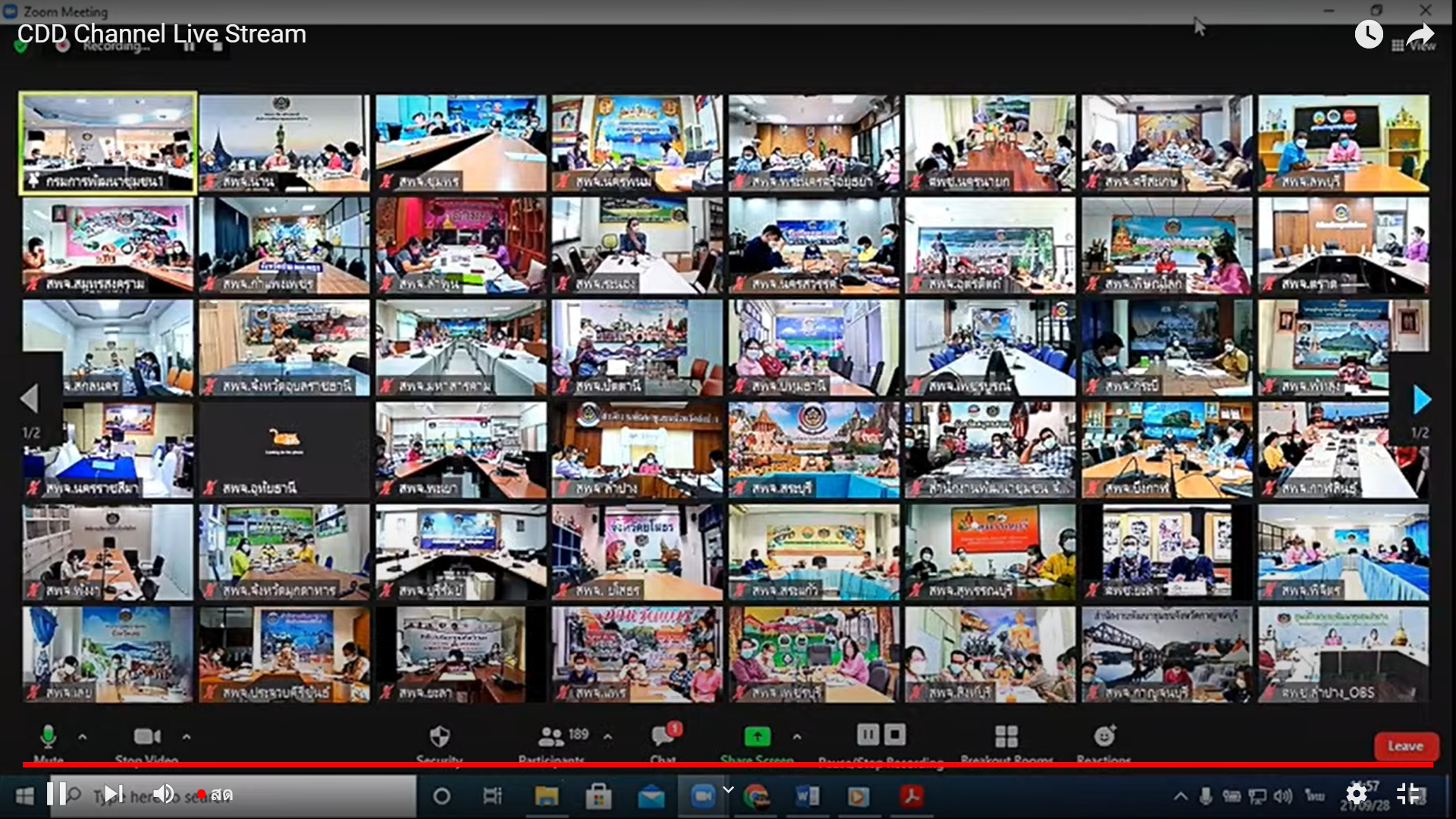The width and height of the screenshot is (1456, 819).
Task: Open Chat with the notification badge
Action: [x=665, y=734]
